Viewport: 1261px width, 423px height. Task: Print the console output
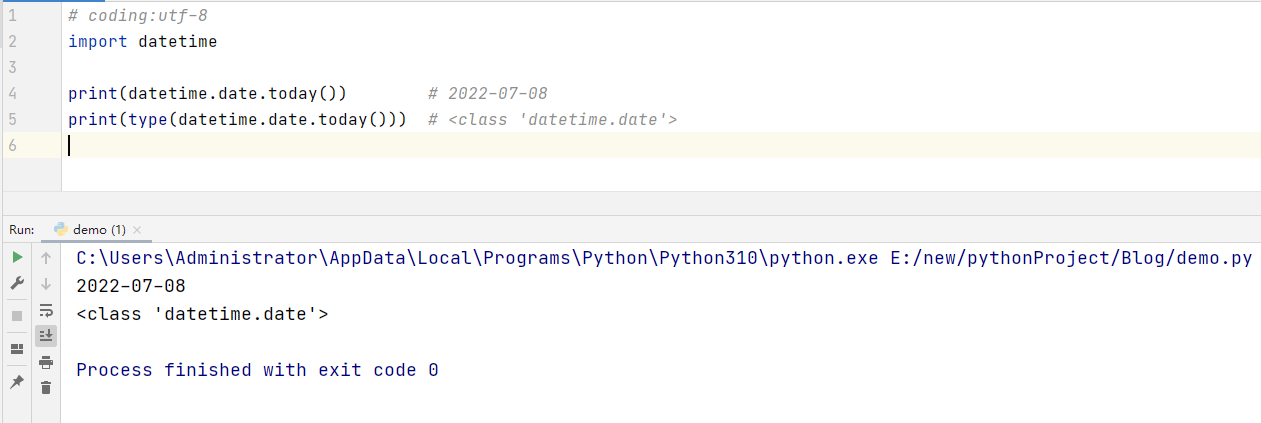(46, 362)
